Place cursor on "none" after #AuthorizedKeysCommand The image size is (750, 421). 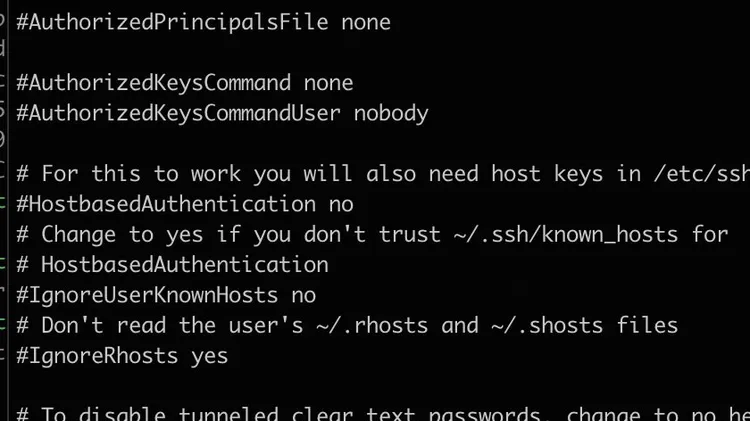(329, 83)
